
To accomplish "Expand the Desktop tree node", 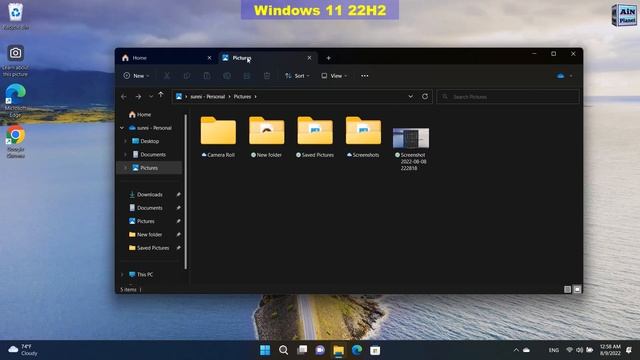I will [x=126, y=141].
